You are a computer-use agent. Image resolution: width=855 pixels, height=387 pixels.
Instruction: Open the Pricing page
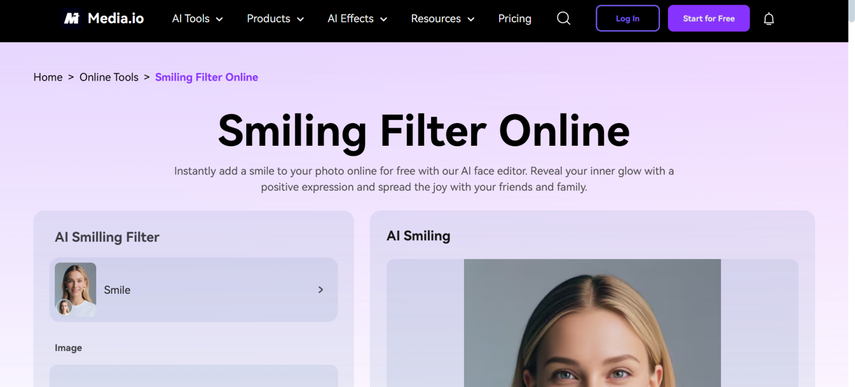point(514,19)
